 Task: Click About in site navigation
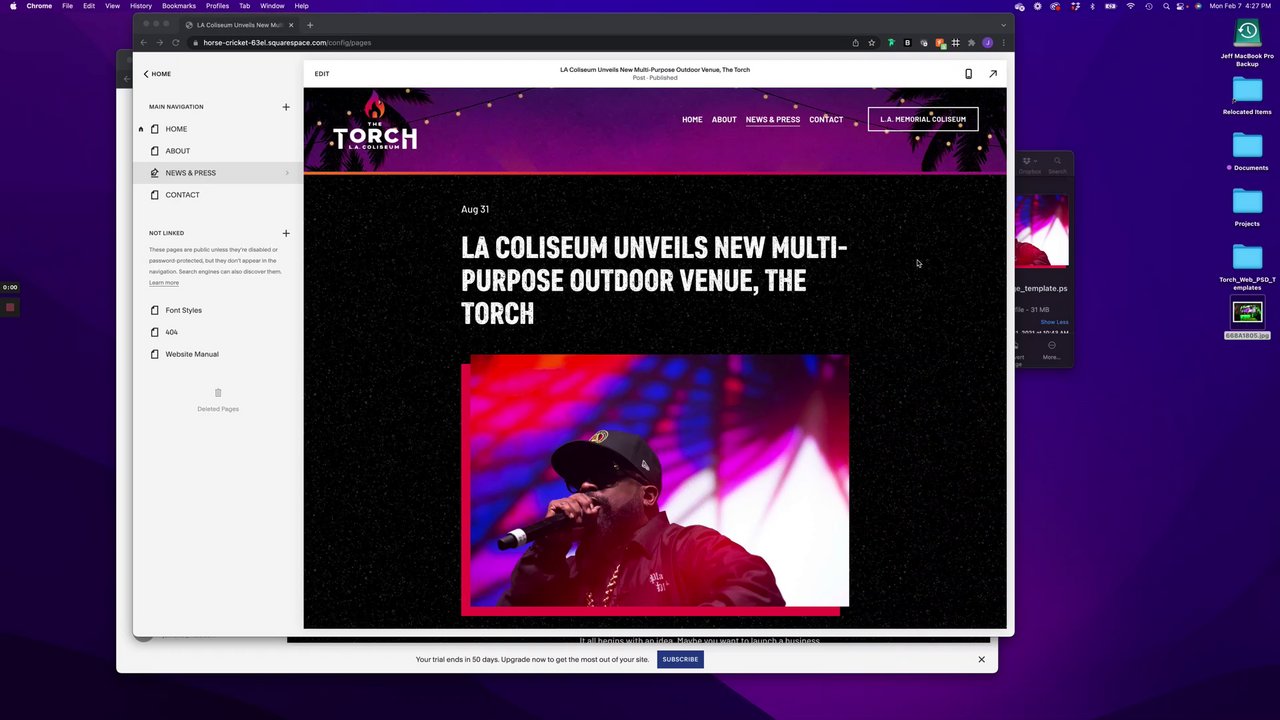pyautogui.click(x=724, y=120)
